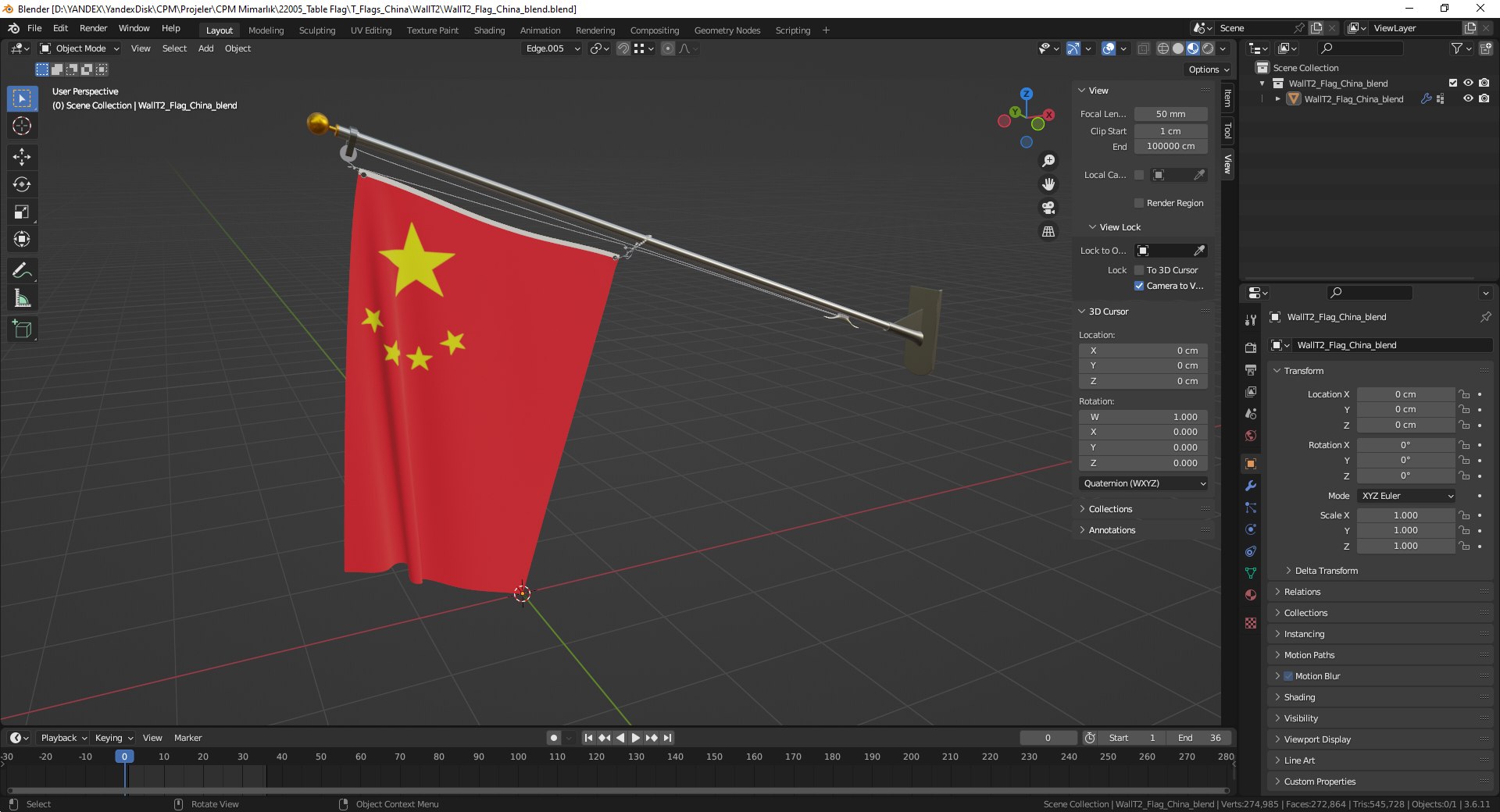Hide WallT2_Flag_China_blend collection eye icon

(1468, 83)
